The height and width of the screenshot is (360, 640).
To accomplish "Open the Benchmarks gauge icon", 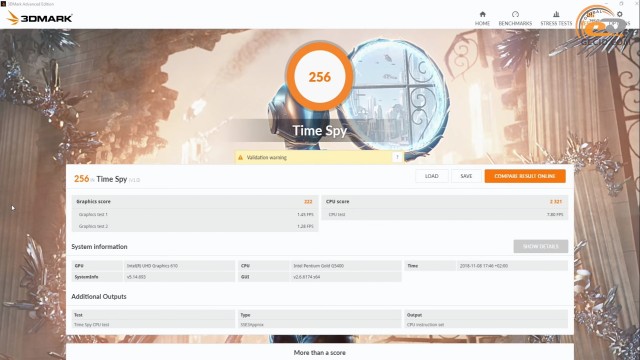I will [x=515, y=14].
